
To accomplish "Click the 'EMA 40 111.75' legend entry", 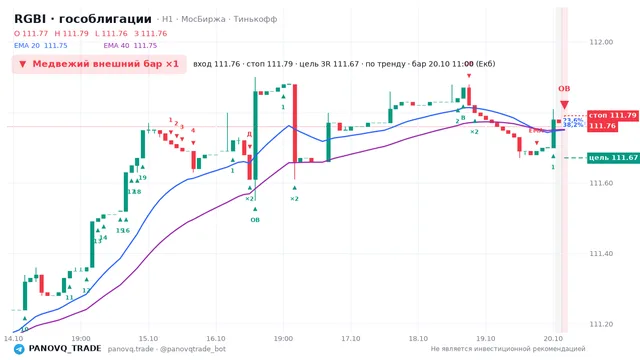I will click(130, 45).
